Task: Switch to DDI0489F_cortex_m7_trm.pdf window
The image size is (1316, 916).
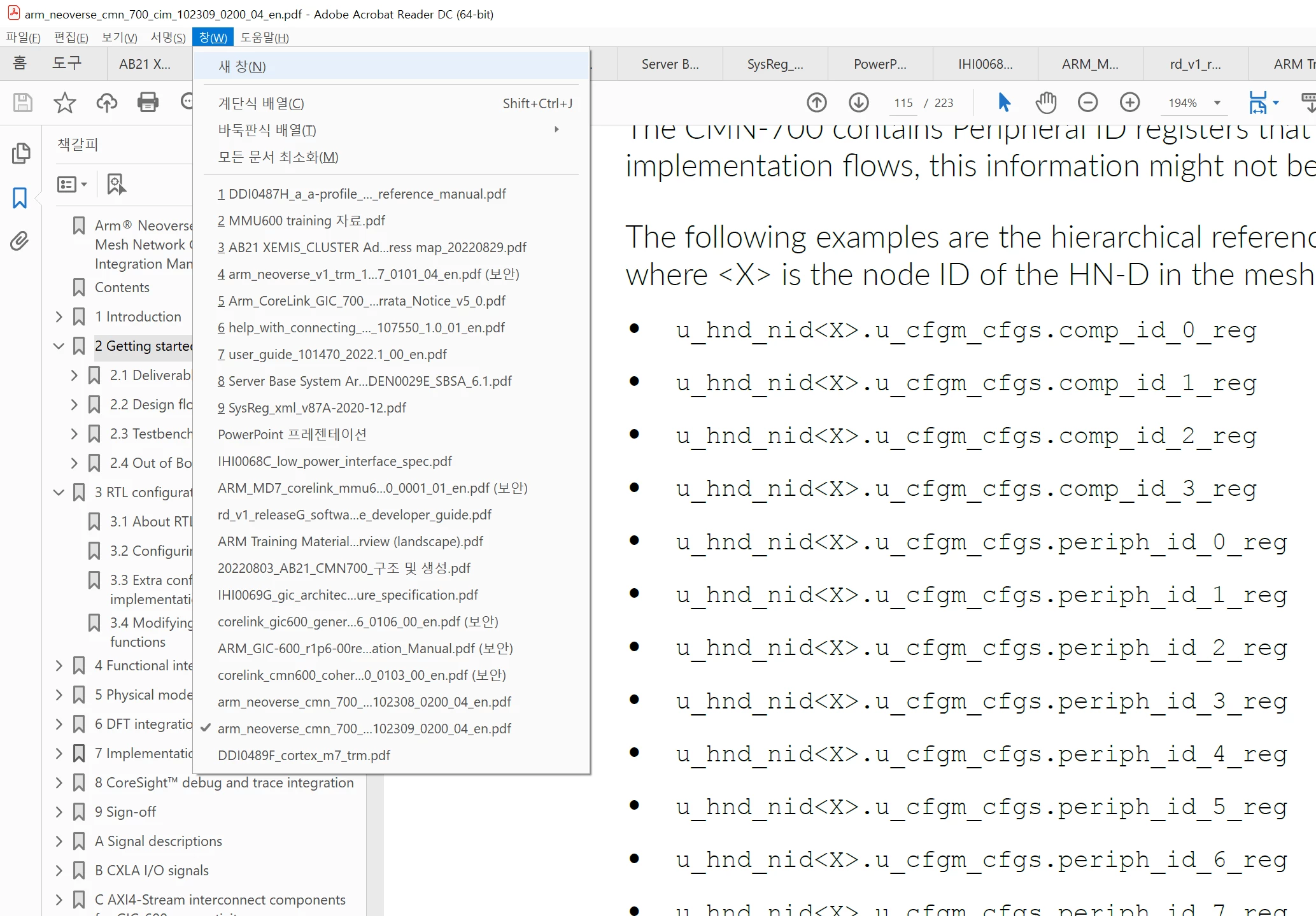Action: (304, 755)
